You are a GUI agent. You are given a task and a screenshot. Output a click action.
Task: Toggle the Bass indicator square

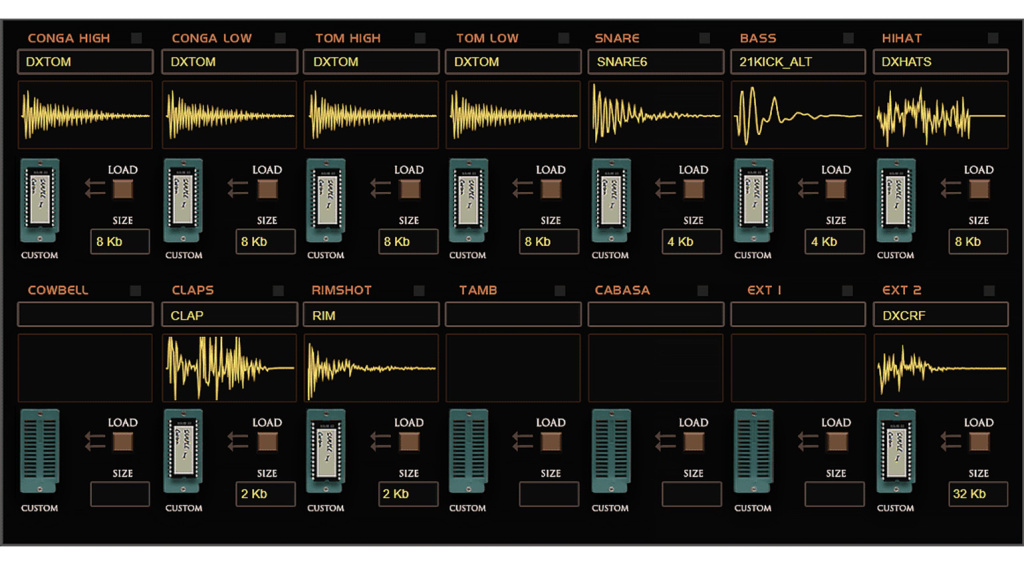[x=848, y=38]
